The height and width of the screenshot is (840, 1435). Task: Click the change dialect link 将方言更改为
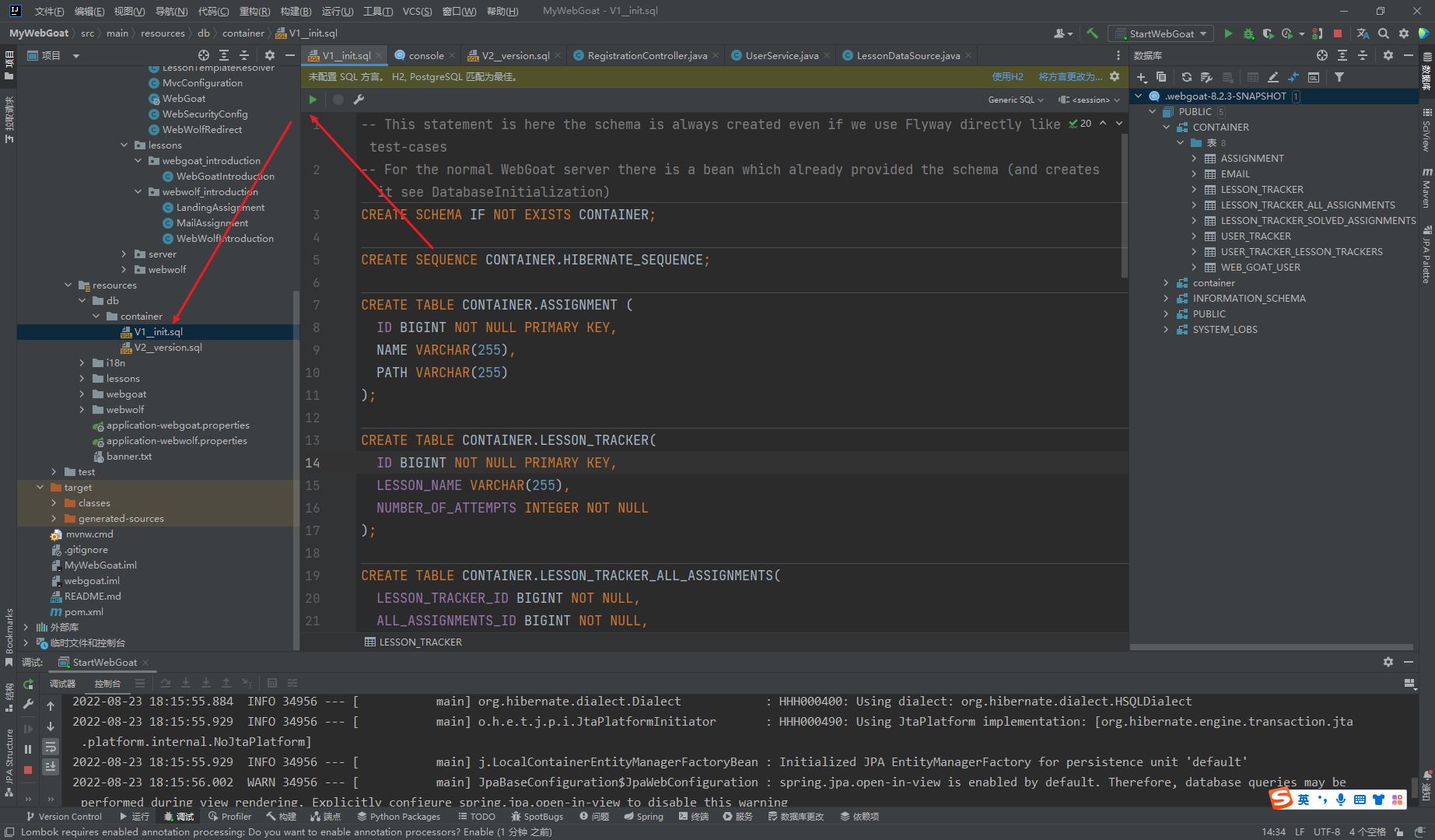pos(1071,77)
